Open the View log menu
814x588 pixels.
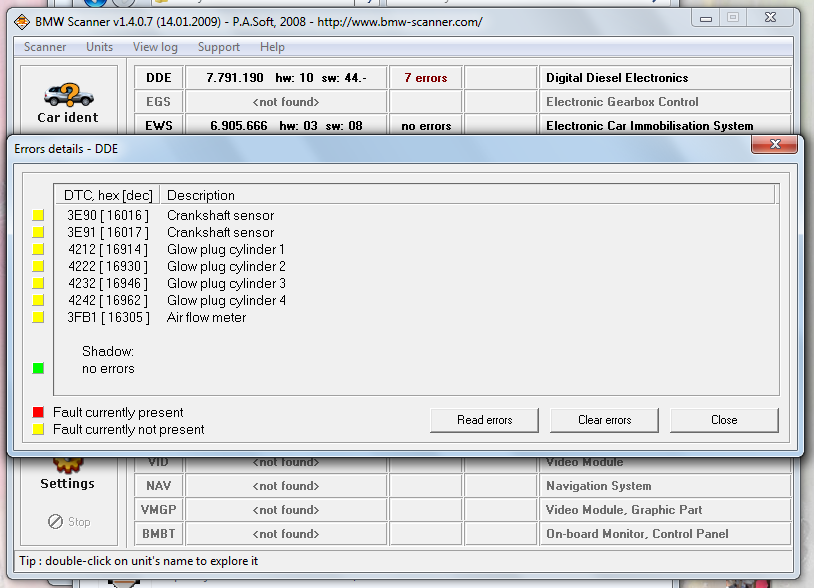click(155, 47)
